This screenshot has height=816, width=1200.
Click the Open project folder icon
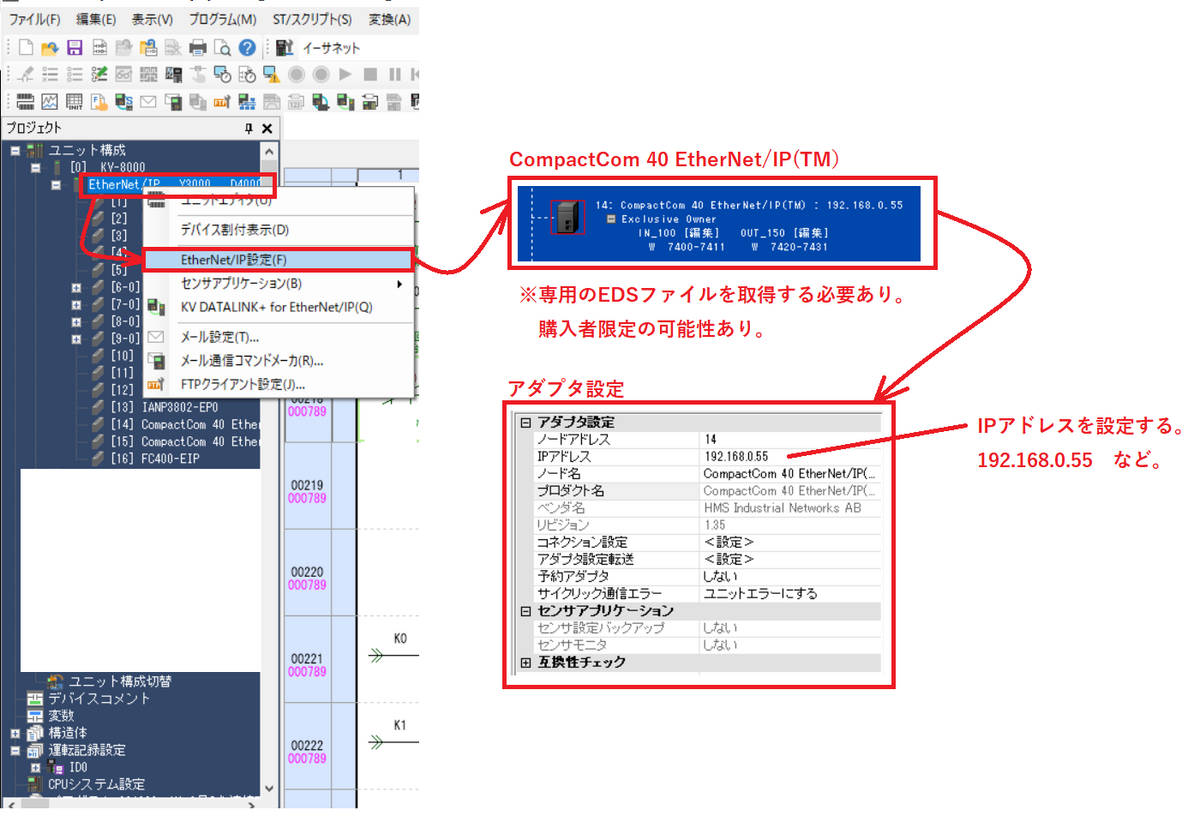[x=50, y=47]
